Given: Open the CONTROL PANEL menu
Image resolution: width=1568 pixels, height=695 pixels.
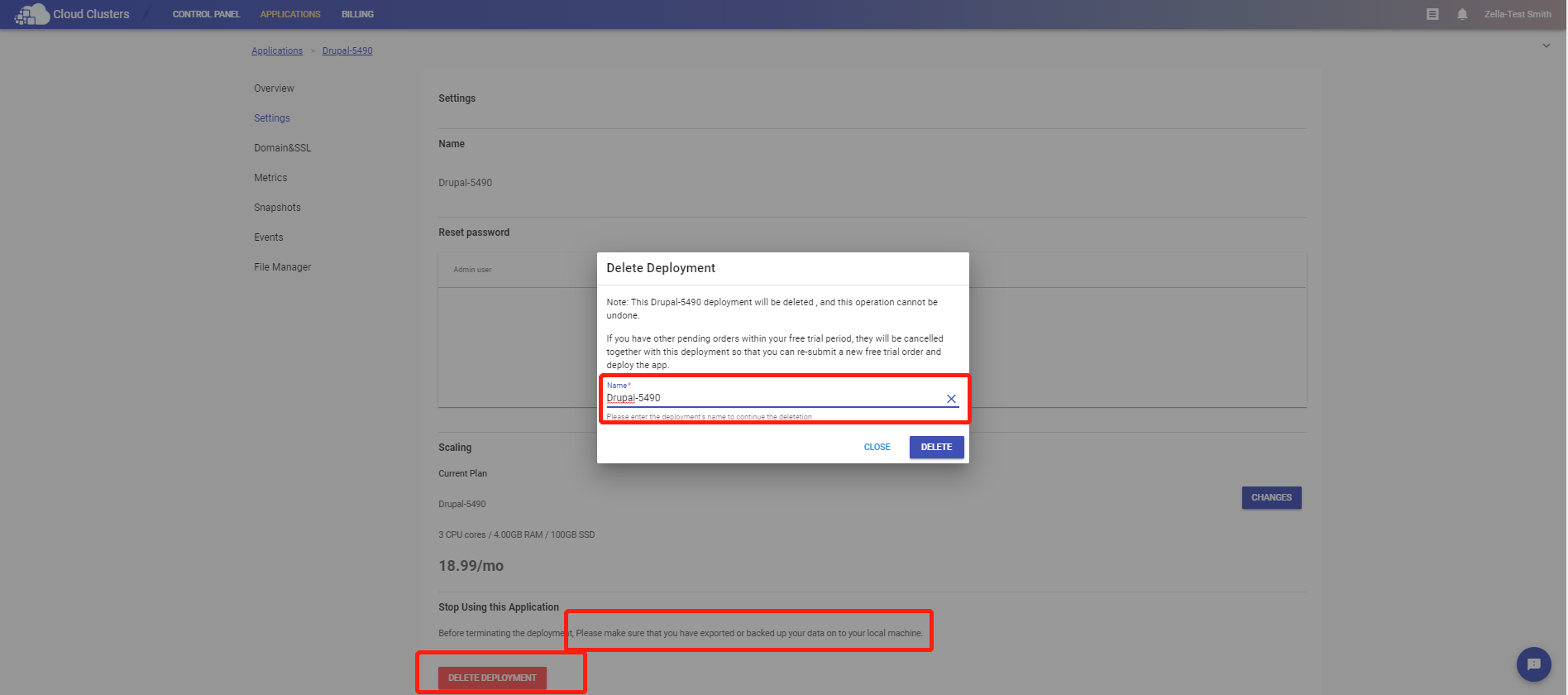Looking at the screenshot, I should (206, 14).
